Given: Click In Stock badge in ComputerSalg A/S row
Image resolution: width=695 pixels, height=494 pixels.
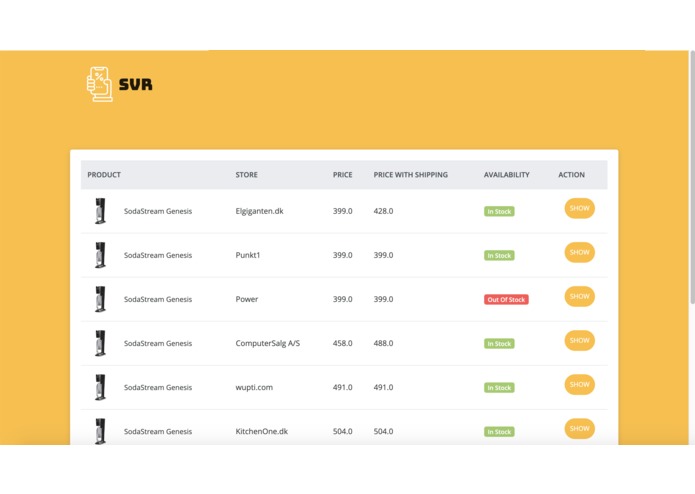Looking at the screenshot, I should (499, 343).
